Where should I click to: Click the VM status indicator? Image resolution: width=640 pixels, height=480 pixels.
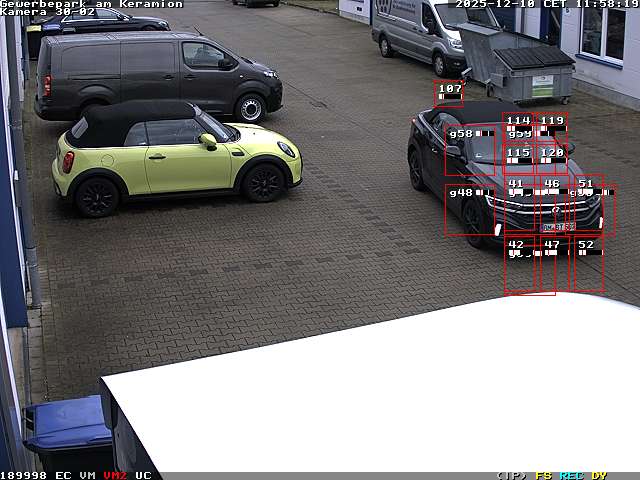pyautogui.click(x=87, y=475)
